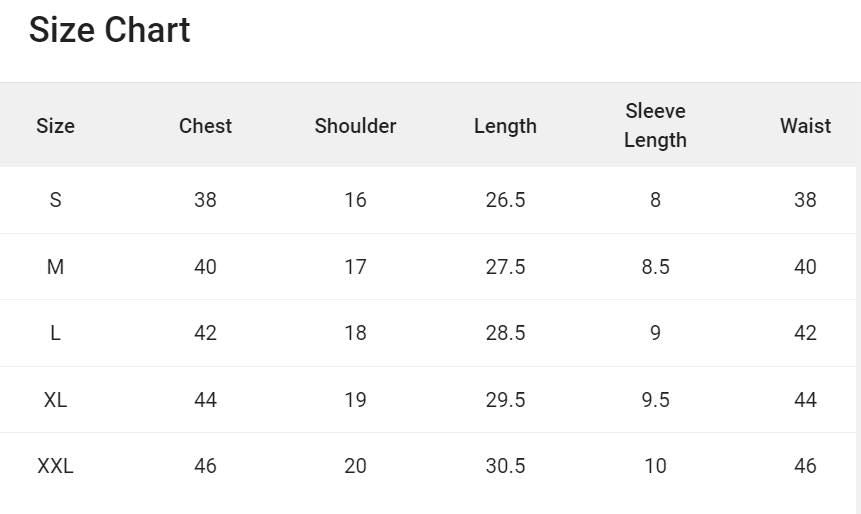Click the Size column header
The width and height of the screenshot is (861, 514).
55,126
